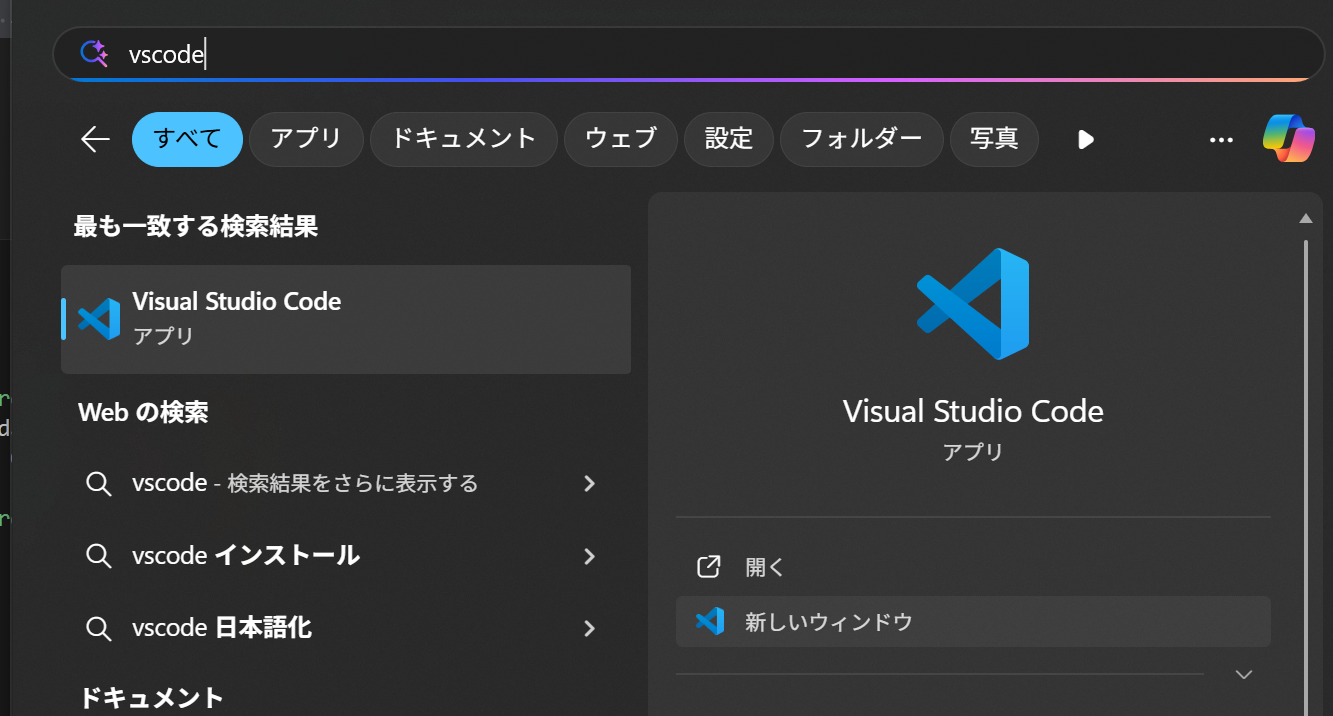Open the Copilot icon
The image size is (1333, 716).
pos(1288,139)
